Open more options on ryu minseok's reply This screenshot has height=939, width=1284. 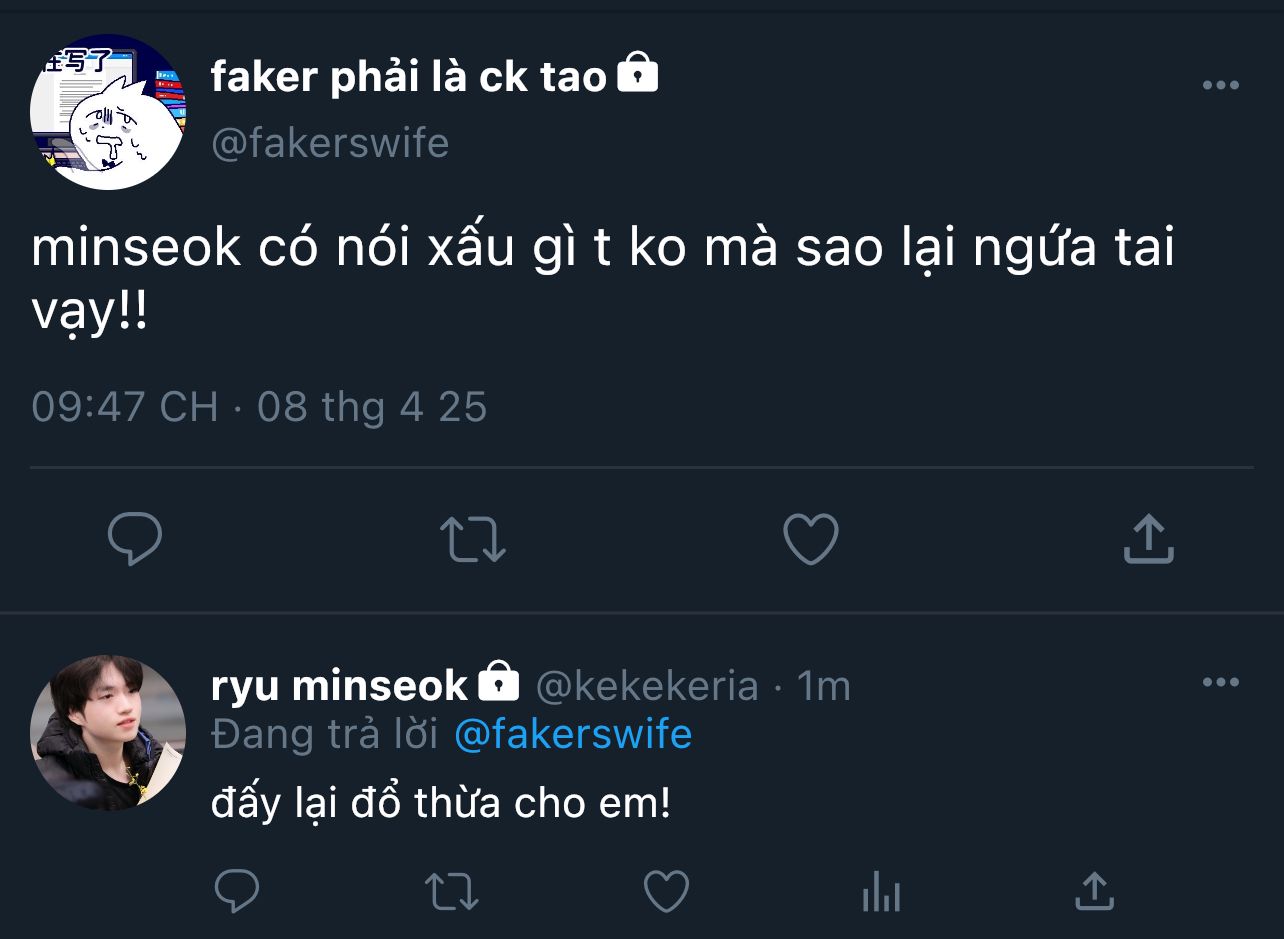click(x=1220, y=683)
